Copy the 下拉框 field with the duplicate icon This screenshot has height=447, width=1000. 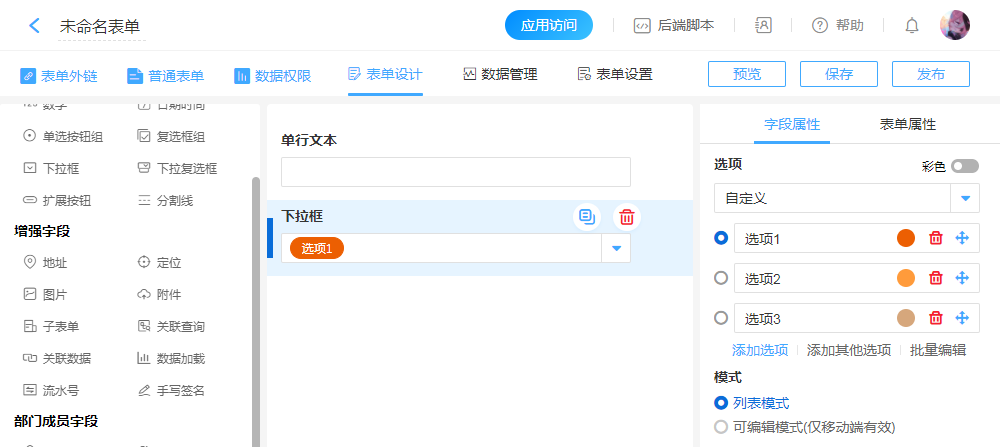587,216
